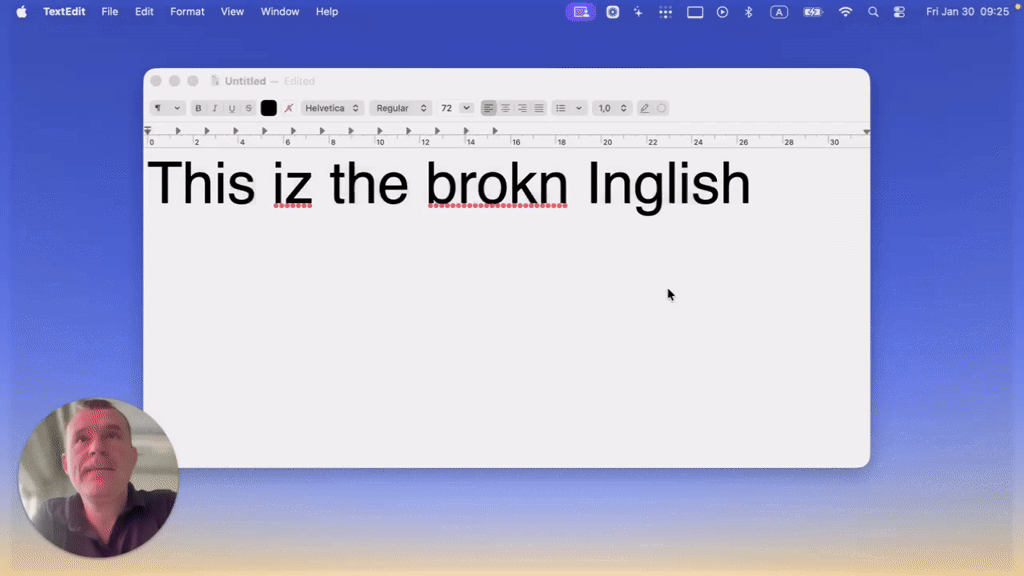Select justify text alignment
The image size is (1024, 576).
point(539,108)
